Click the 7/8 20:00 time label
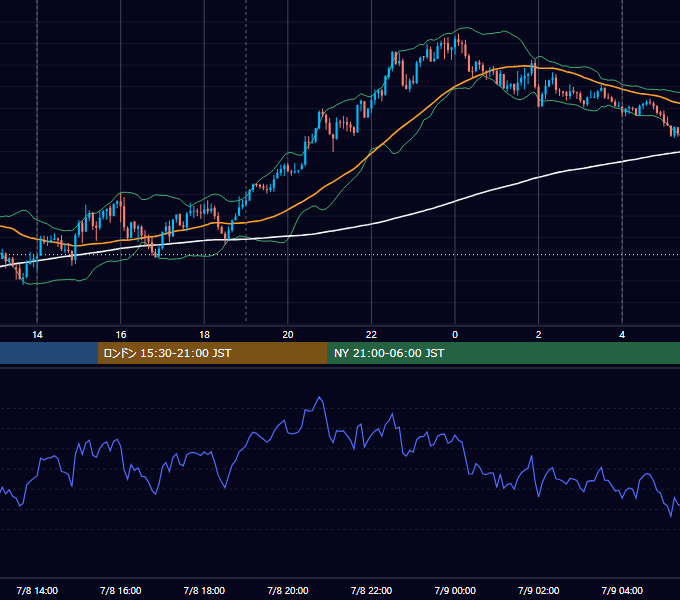Image resolution: width=680 pixels, height=600 pixels. pos(288,590)
